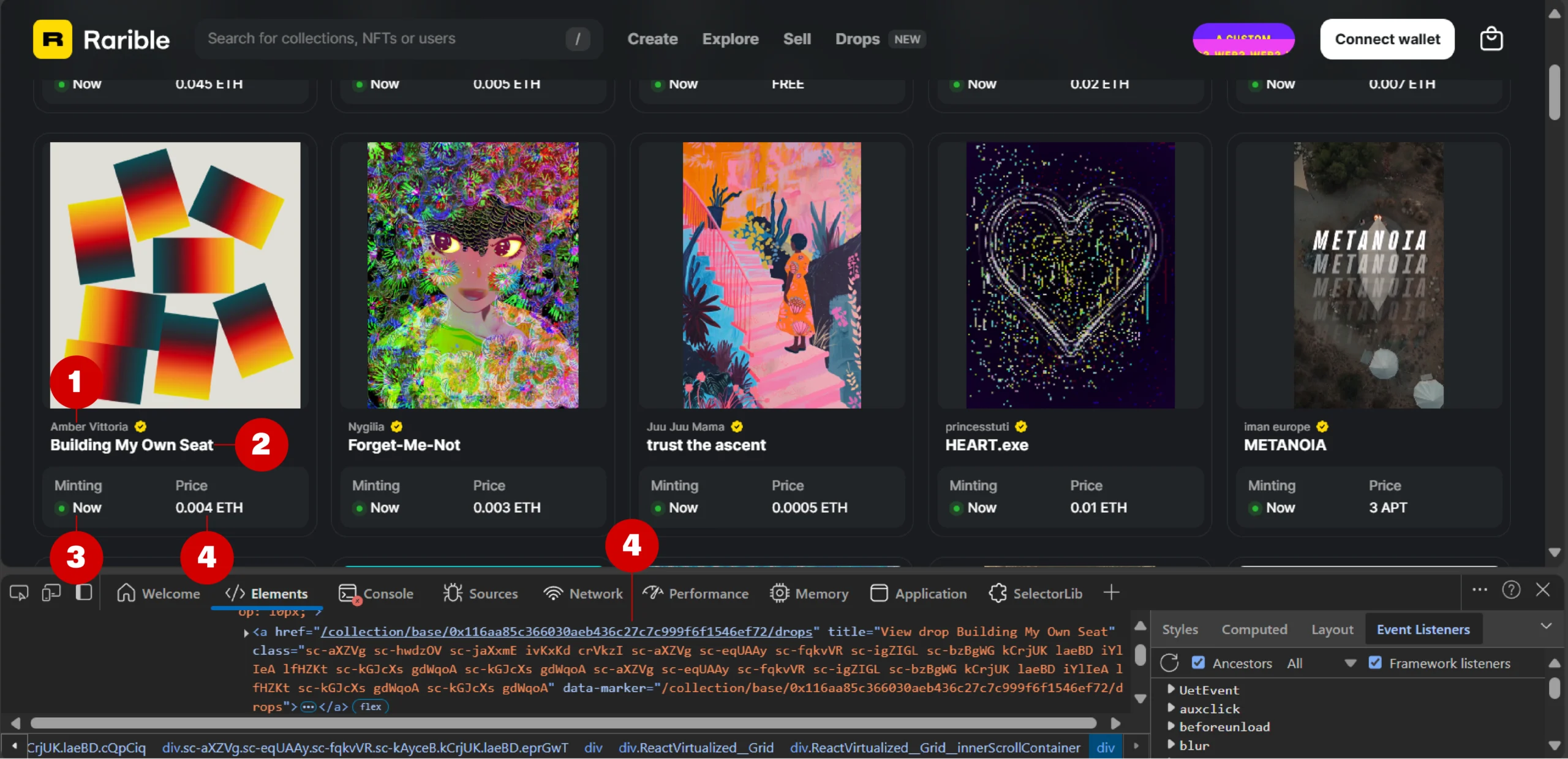Click the Sources bug icon
Screen dimensions: 1568x759
pos(453,593)
